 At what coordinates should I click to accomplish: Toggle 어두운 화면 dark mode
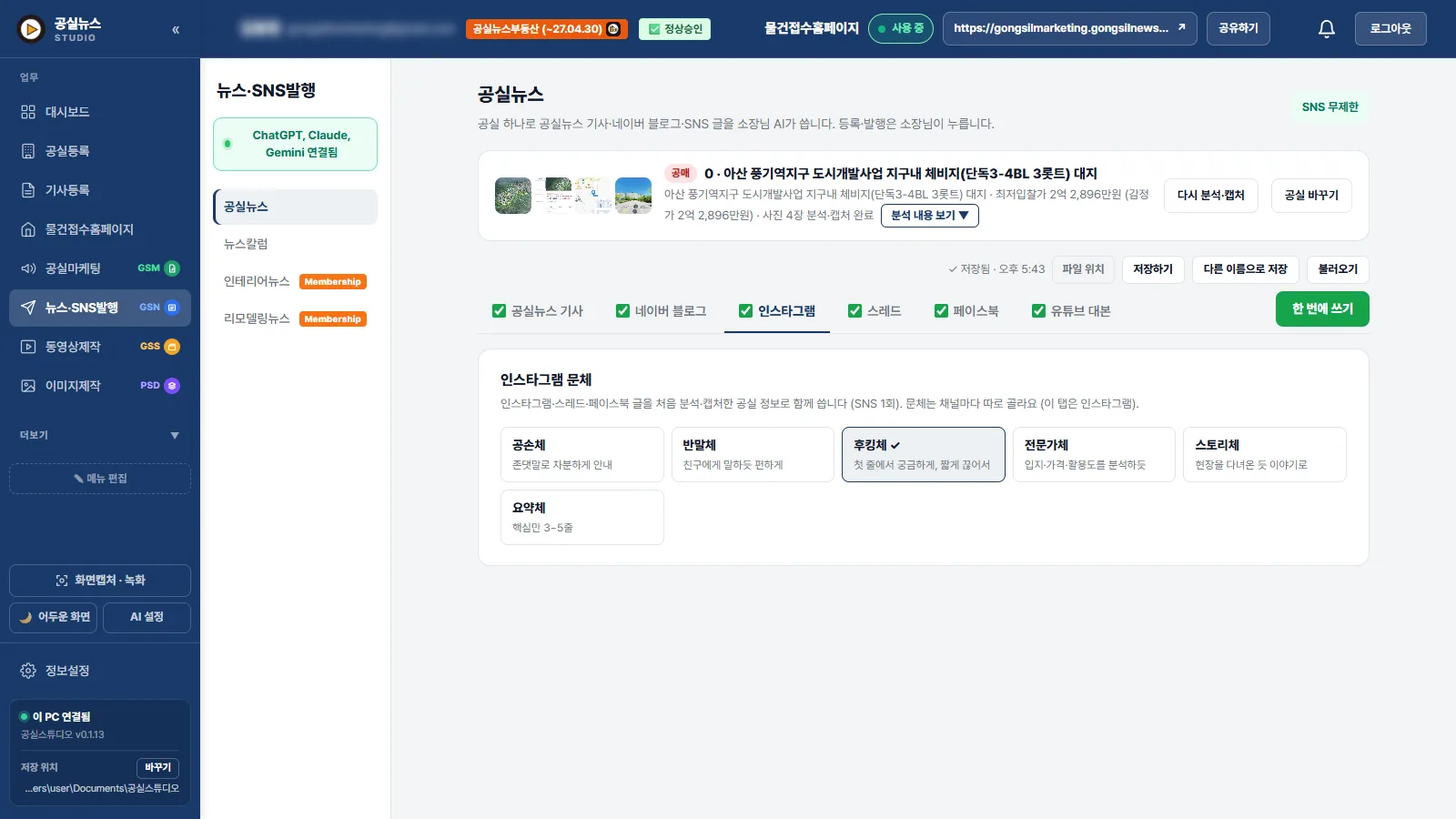pos(55,617)
